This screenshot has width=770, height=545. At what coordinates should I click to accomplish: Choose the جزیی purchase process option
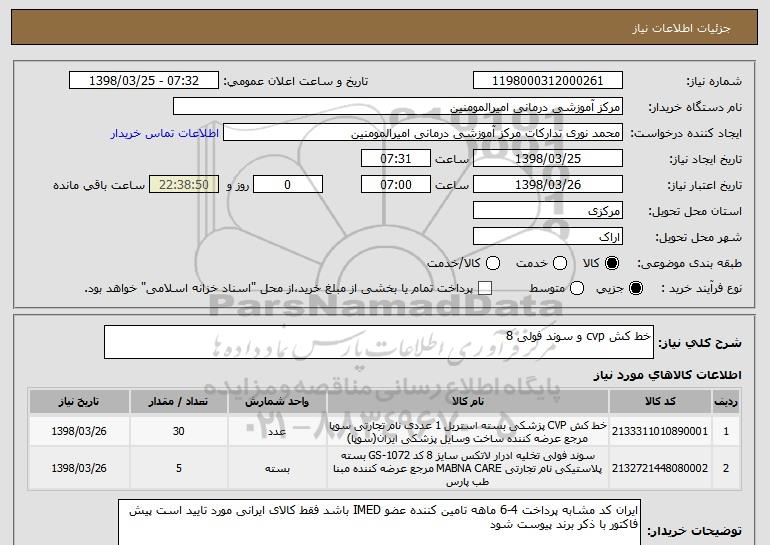coord(635,288)
